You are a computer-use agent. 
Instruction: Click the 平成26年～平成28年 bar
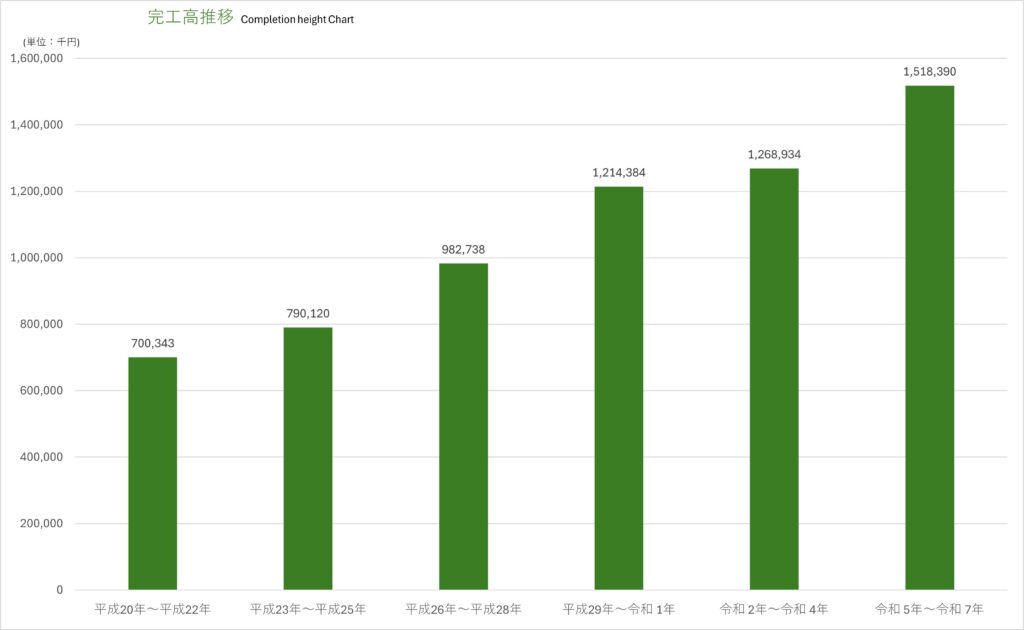tap(463, 426)
